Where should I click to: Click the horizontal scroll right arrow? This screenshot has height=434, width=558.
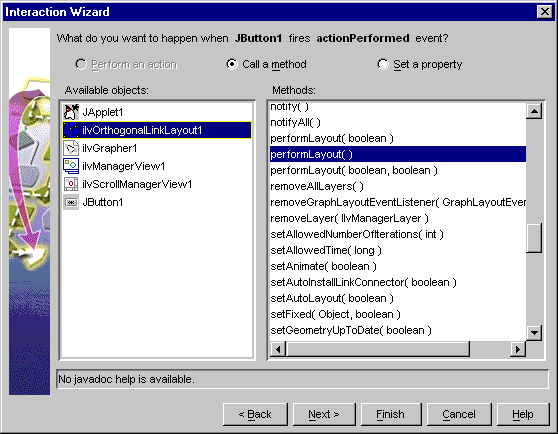(x=518, y=349)
